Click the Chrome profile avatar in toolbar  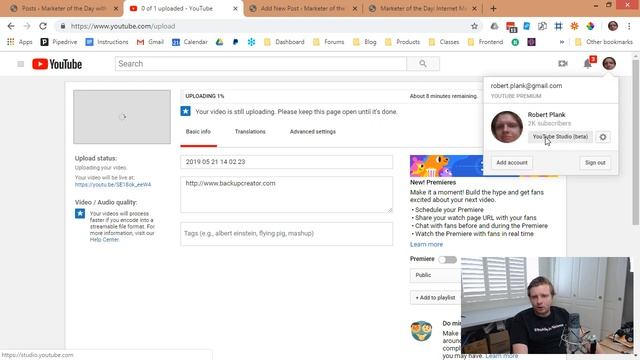(613, 26)
